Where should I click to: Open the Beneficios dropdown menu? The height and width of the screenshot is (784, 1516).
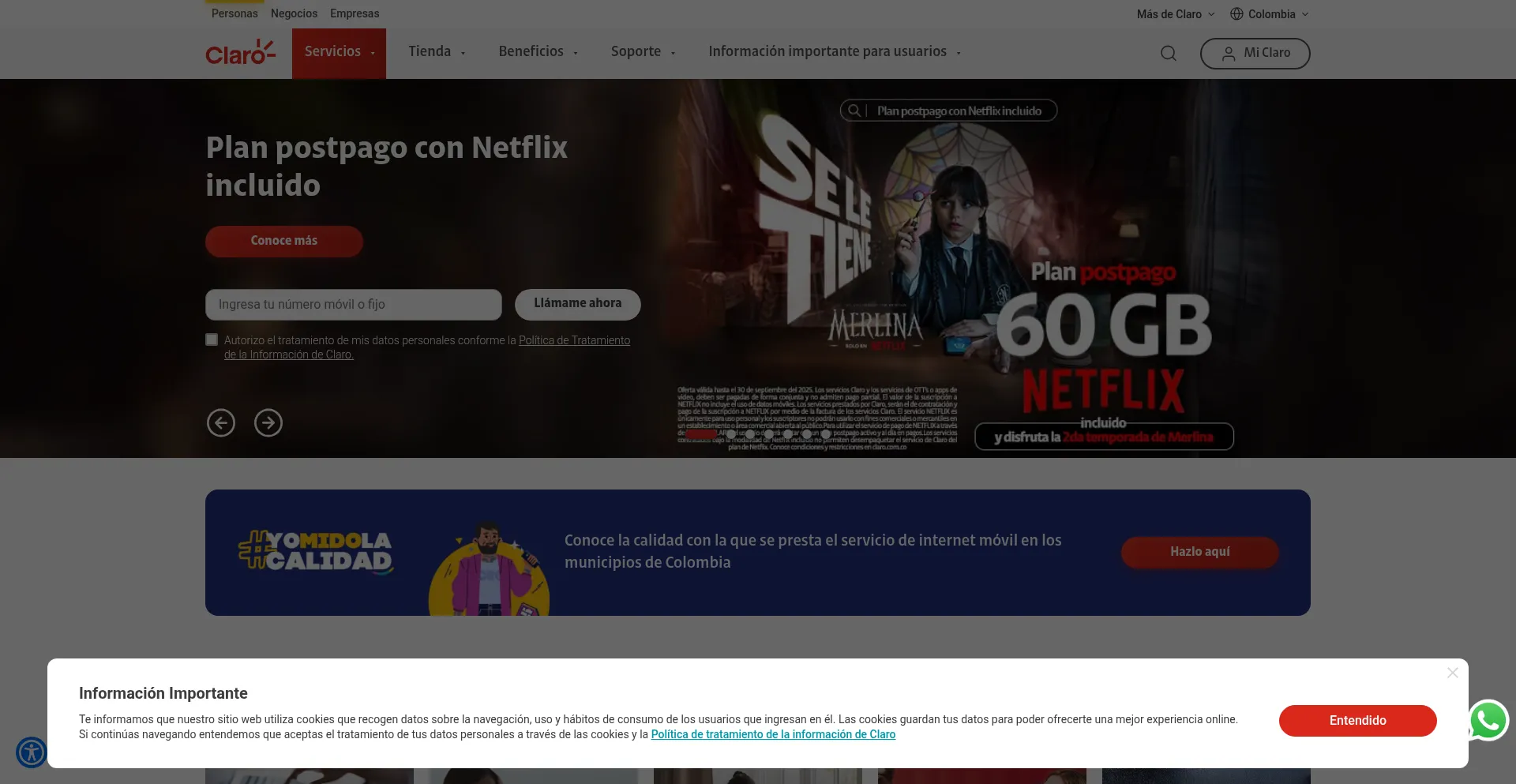pos(538,52)
